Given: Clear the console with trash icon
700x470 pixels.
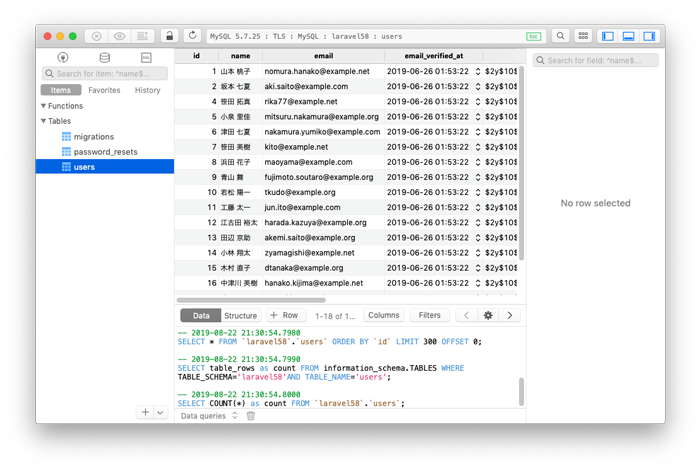Looking at the screenshot, I should [x=251, y=416].
